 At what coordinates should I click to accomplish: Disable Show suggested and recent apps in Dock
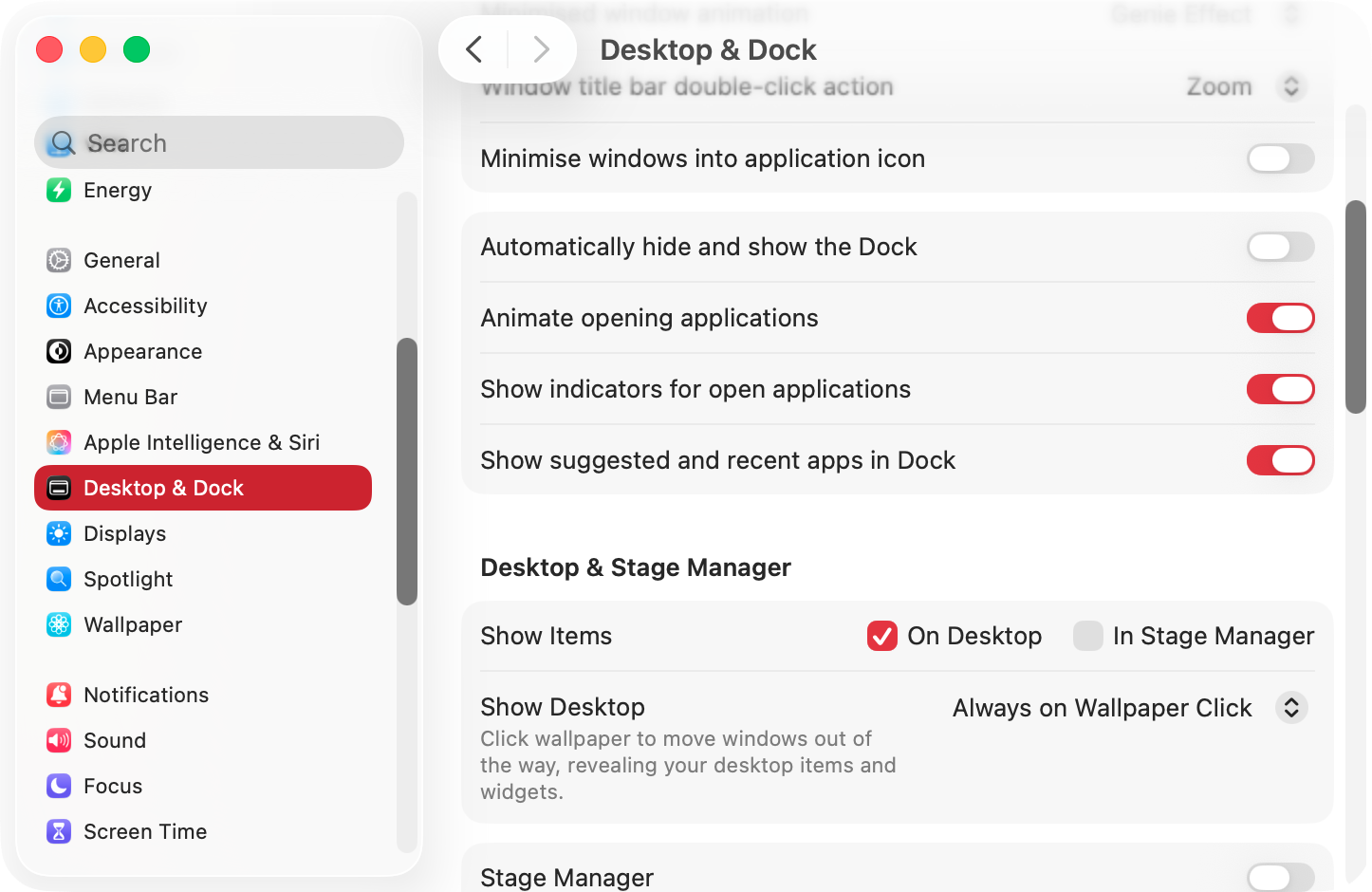(x=1280, y=460)
